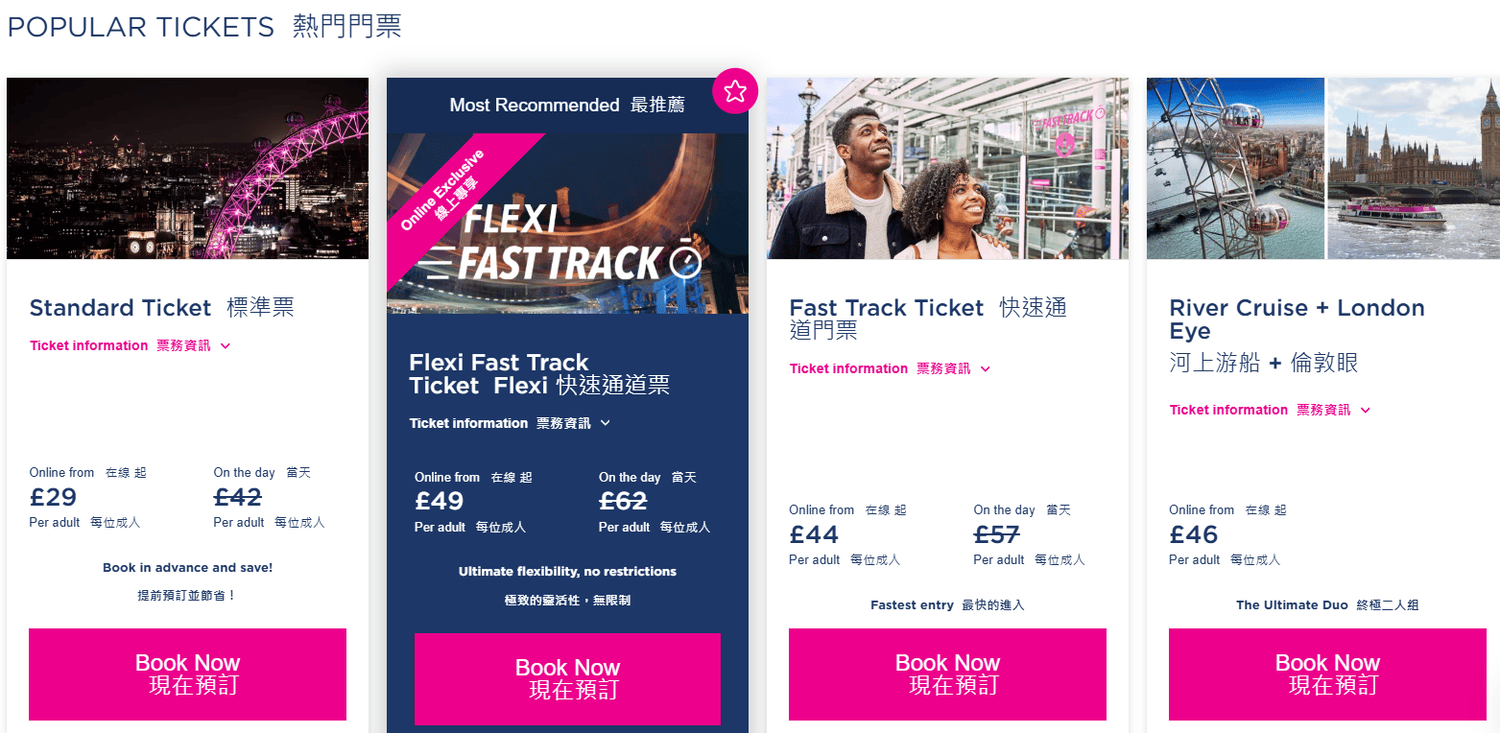Open the Standard Ticket night skyline image
Screen dimensions: 1500x733
click(188, 168)
